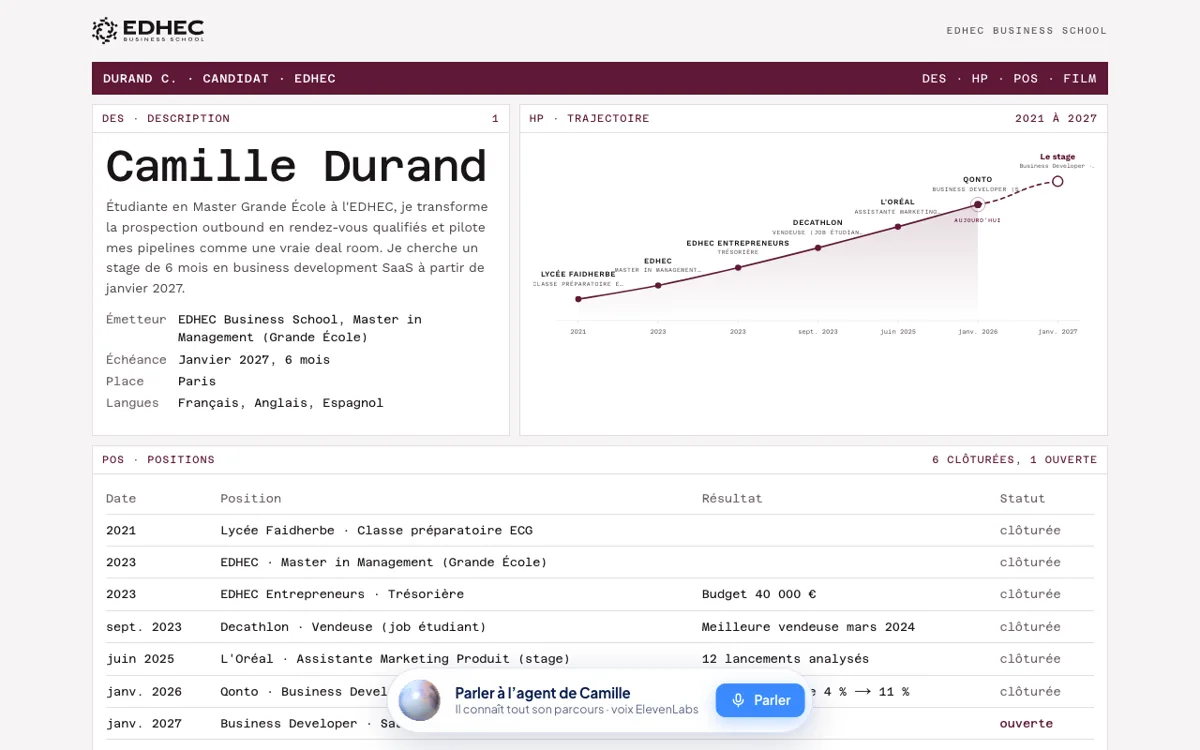1200x750 pixels.
Task: Select the Lycée Faidherbe point on the trajectory
Action: [x=578, y=299]
